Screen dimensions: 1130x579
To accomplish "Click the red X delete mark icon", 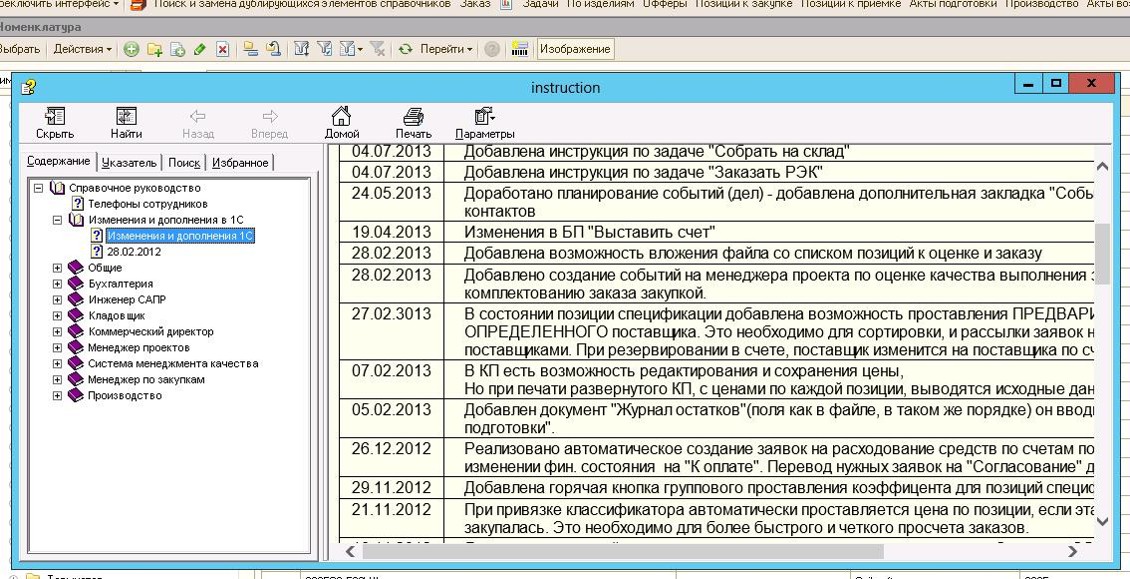I will coord(223,49).
